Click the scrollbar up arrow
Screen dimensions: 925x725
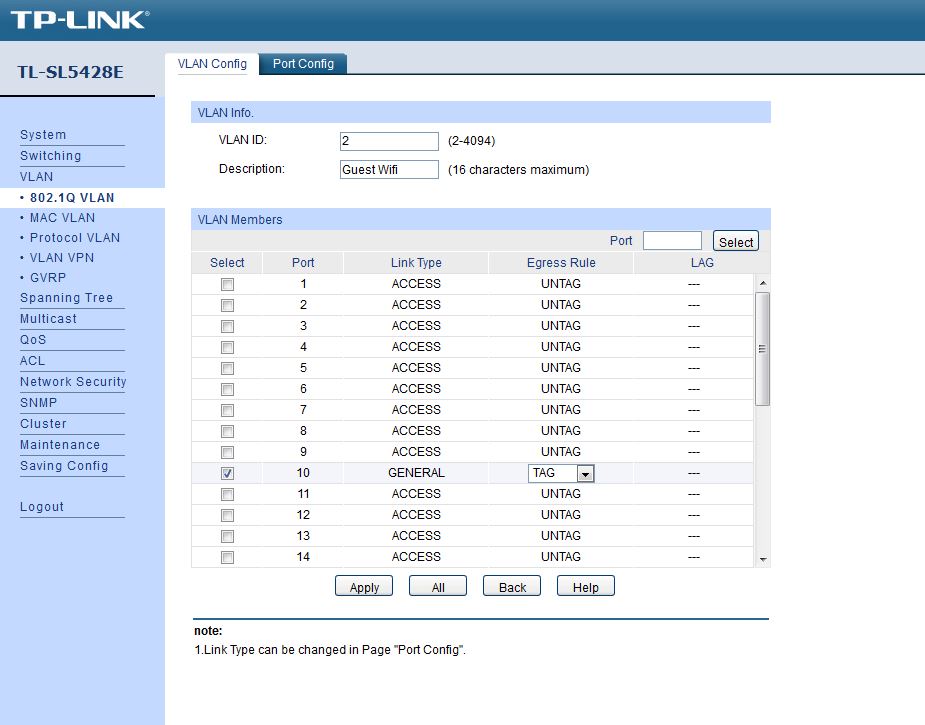point(763,283)
